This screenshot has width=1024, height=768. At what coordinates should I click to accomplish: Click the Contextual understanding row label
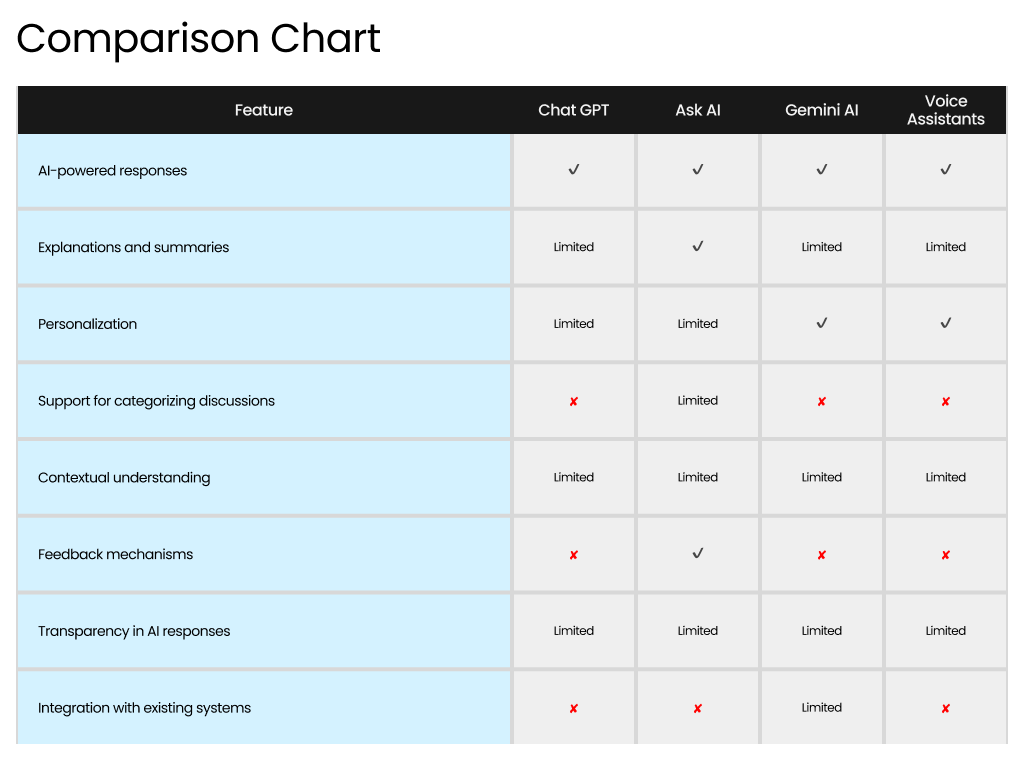click(x=124, y=477)
